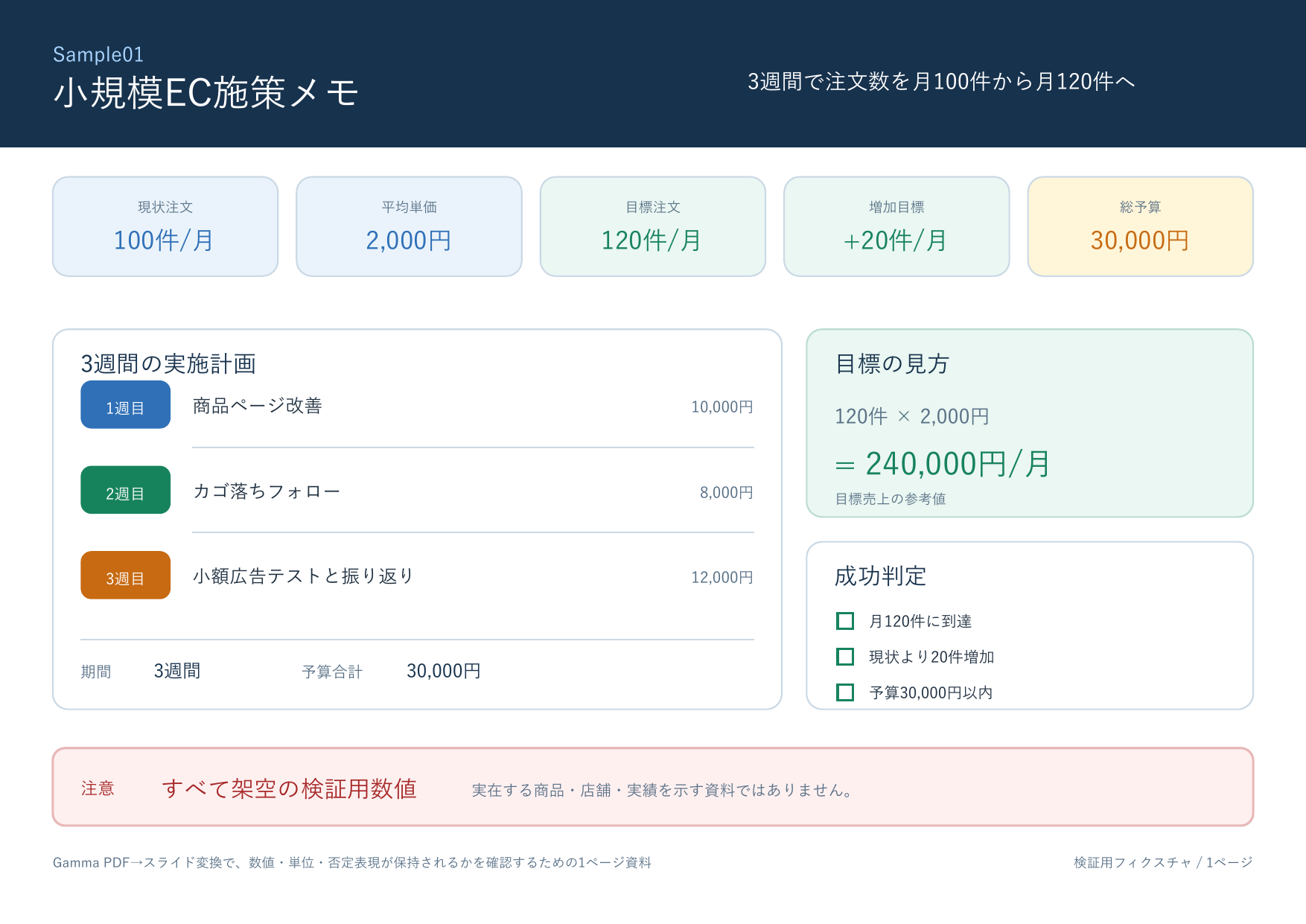The width and height of the screenshot is (1306, 924).
Task: Click the 増加目標 +20件/月 card
Action: (x=896, y=226)
